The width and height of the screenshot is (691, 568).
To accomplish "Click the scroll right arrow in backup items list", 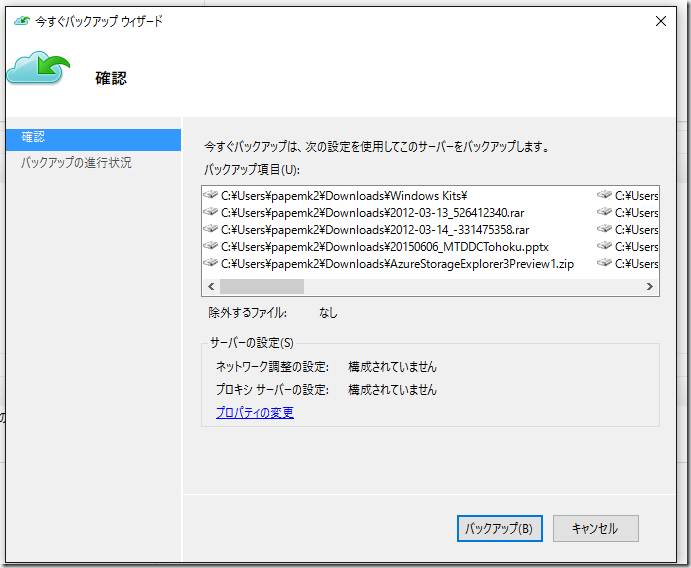I will tap(650, 286).
